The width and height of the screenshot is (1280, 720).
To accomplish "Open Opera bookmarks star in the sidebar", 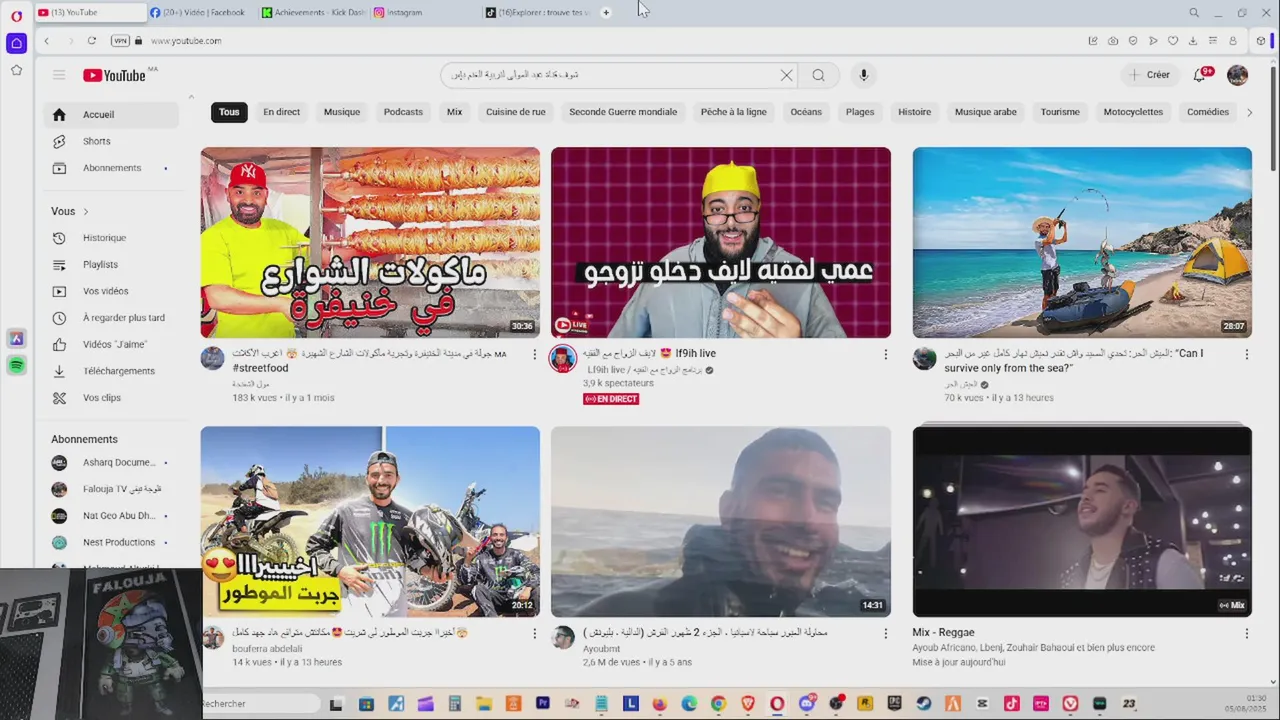I will [16, 70].
